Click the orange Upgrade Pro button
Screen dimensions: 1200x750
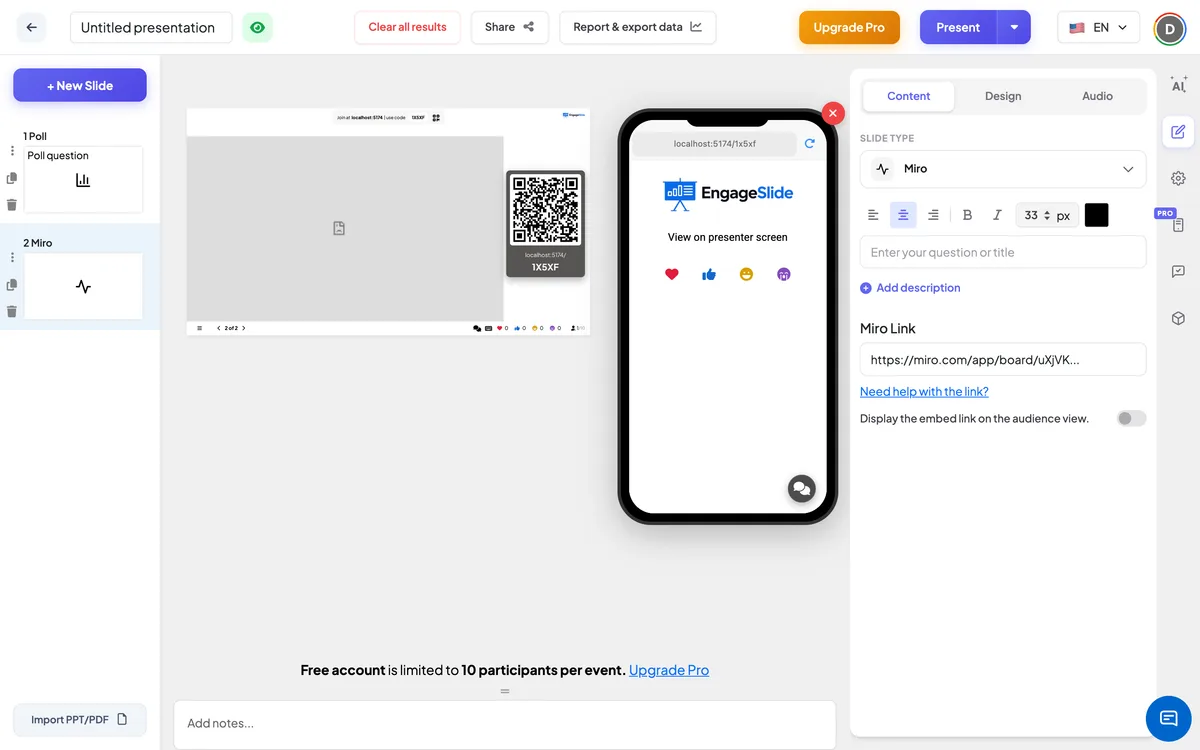coord(849,27)
